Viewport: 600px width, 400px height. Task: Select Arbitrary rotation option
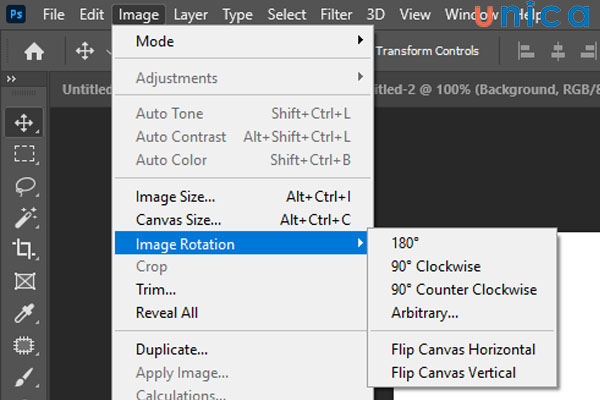click(424, 313)
